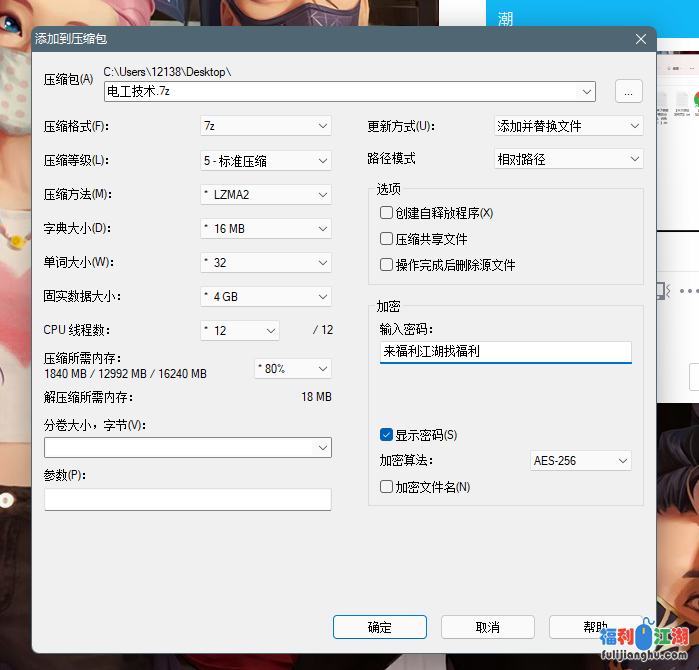Viewport: 699px width, 670px height.
Task: Click the browse "..." button for archive path
Action: (628, 92)
